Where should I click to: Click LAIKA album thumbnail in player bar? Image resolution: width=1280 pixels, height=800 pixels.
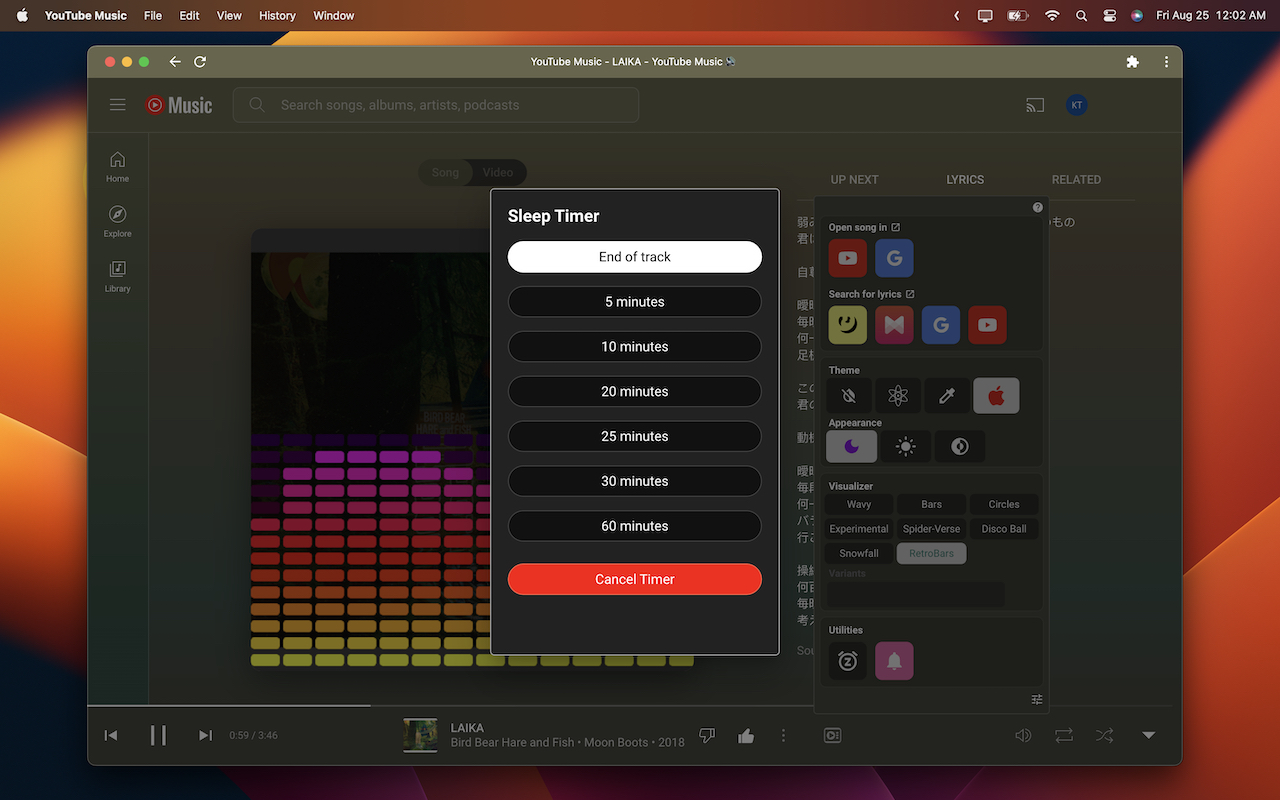420,735
